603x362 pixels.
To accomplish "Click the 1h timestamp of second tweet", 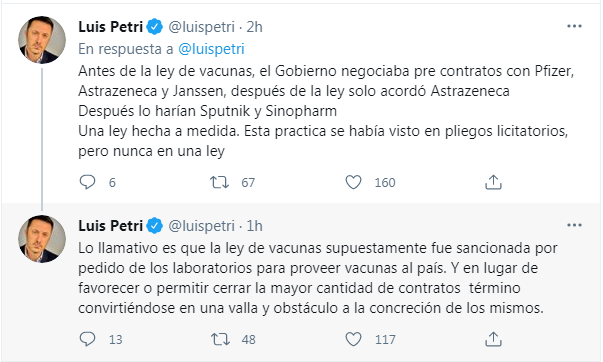I will coord(254,226).
